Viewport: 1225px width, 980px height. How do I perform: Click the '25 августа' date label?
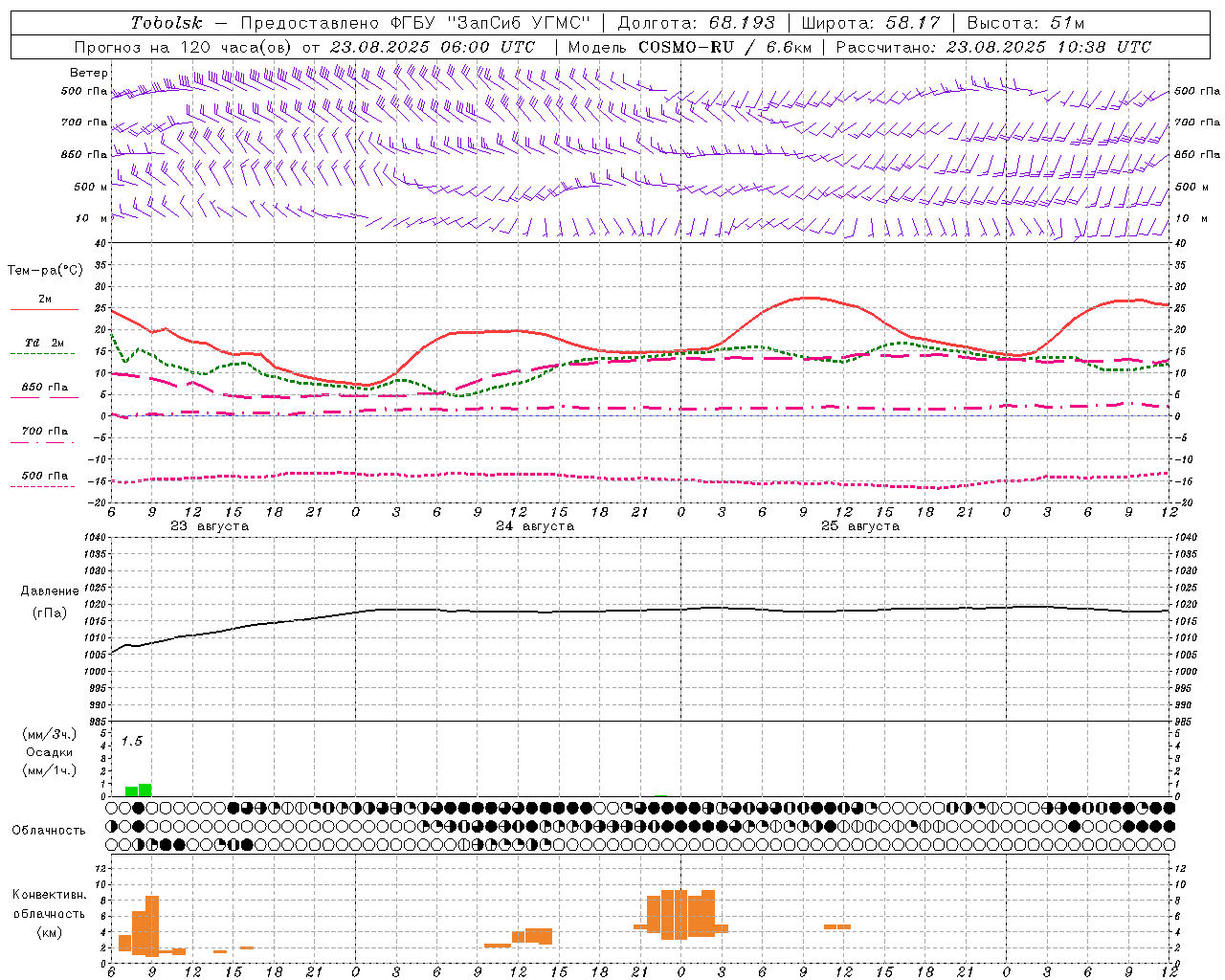tap(860, 526)
